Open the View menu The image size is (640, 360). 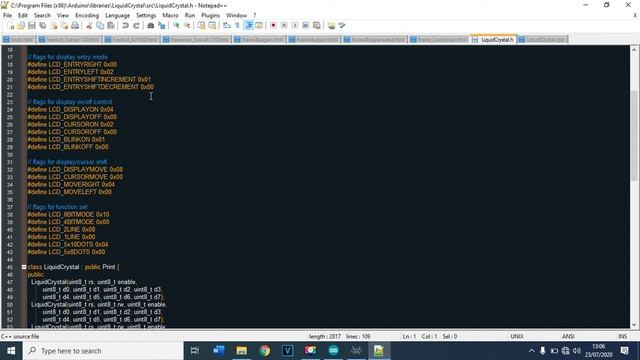pyautogui.click(x=63, y=15)
